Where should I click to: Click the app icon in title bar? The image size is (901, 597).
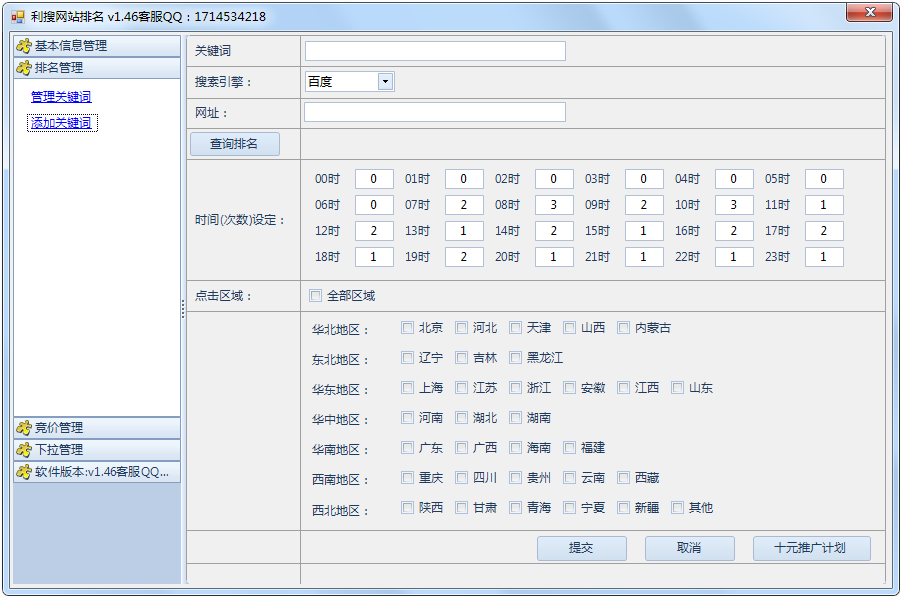(17, 17)
